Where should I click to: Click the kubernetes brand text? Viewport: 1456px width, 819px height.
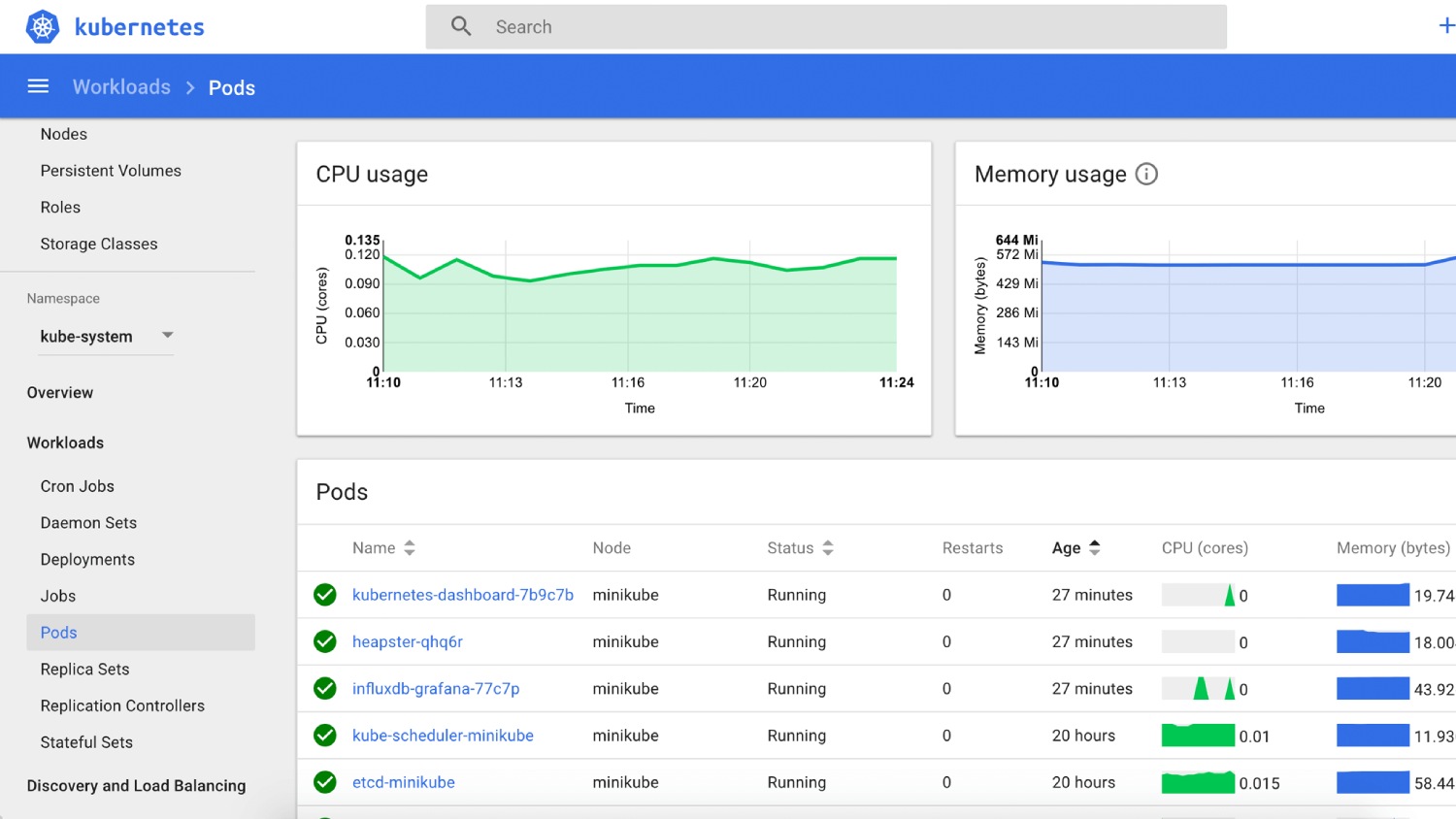pos(140,27)
